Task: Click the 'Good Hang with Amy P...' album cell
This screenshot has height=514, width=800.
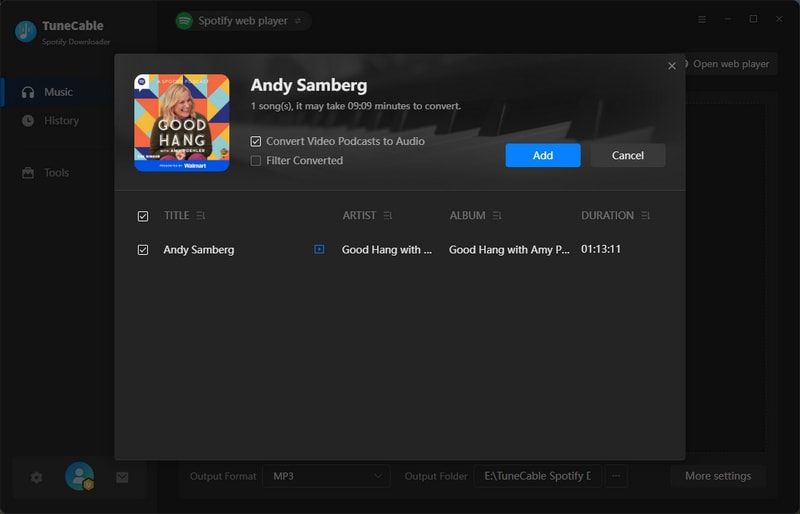Action: pyautogui.click(x=509, y=250)
